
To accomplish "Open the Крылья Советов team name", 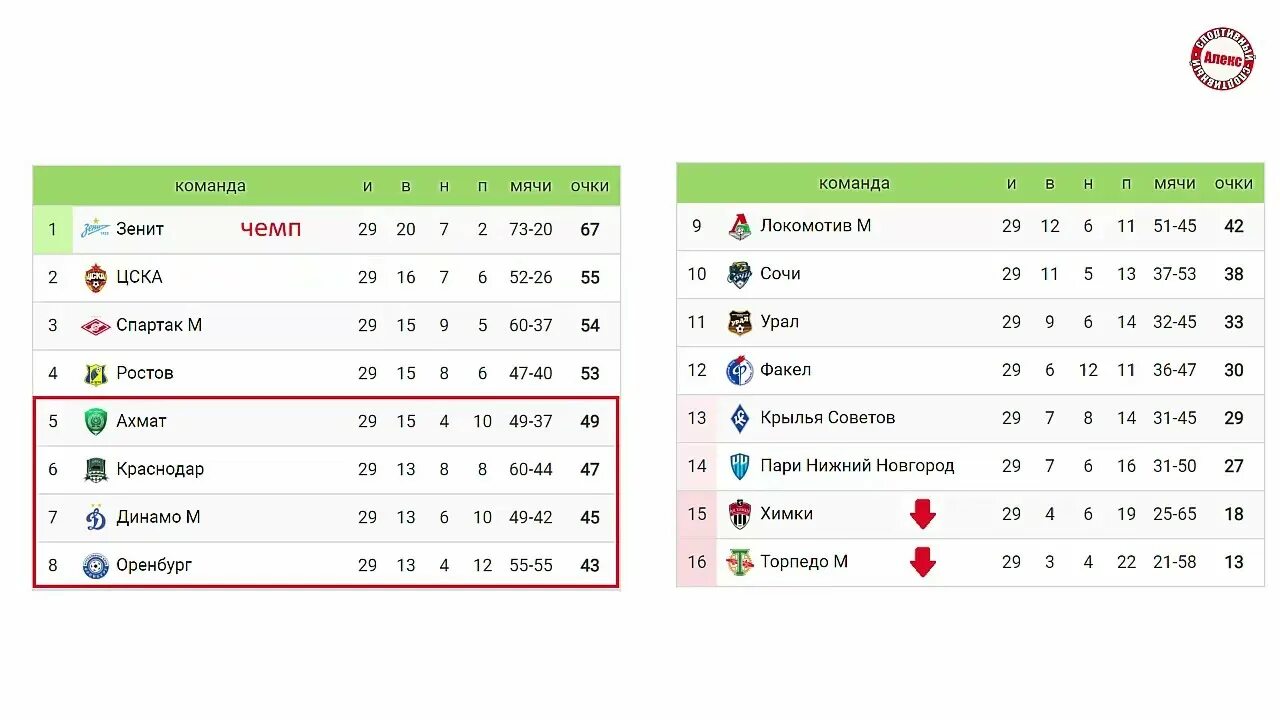I will (x=827, y=418).
